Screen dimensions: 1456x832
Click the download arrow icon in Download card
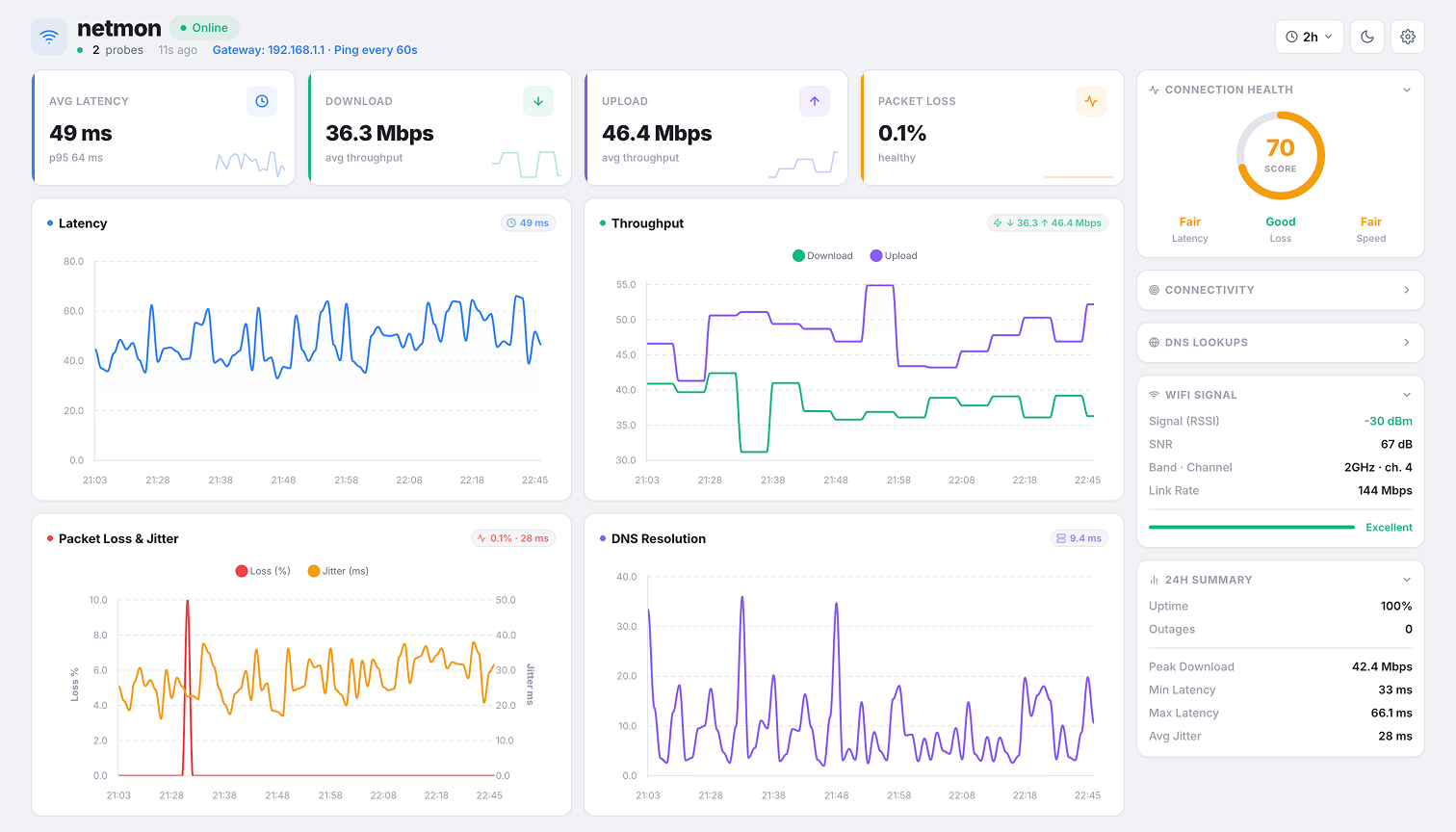538,101
